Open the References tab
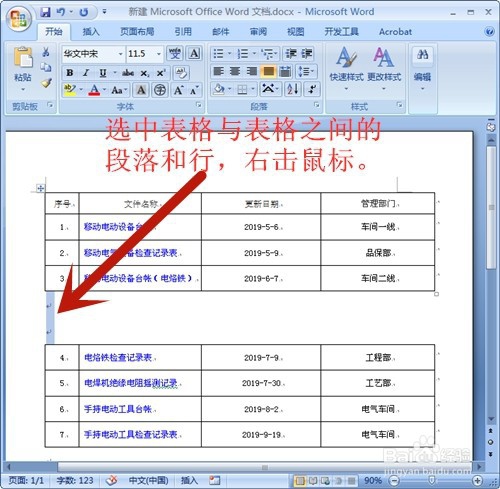500x489 pixels. coord(183,32)
